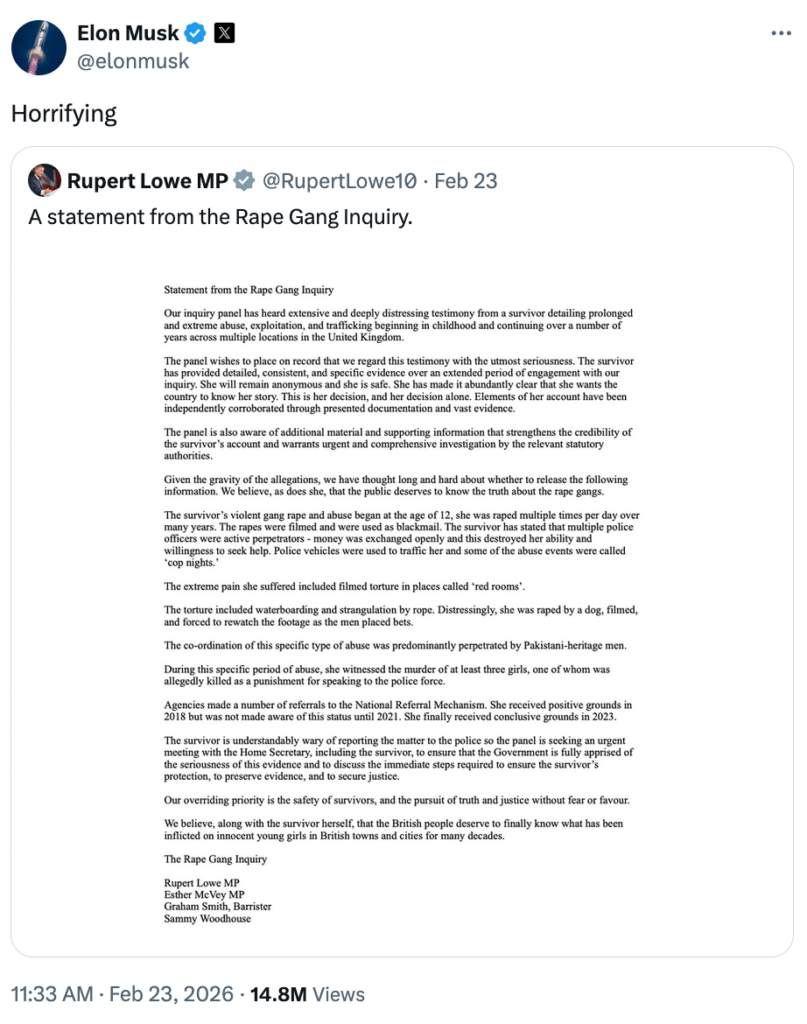Screen dimensions: 807x1024
Task: Click the "Sammy Woodhouse" signature in the statement image
Action: click(207, 918)
